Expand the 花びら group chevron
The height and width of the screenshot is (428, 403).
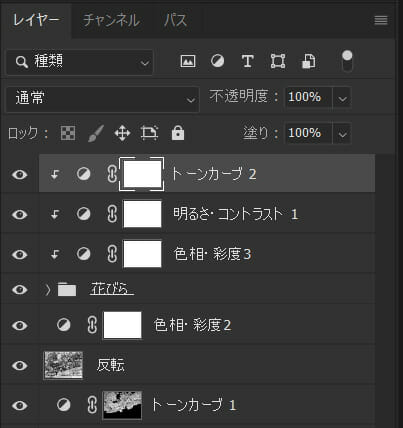tap(48, 290)
